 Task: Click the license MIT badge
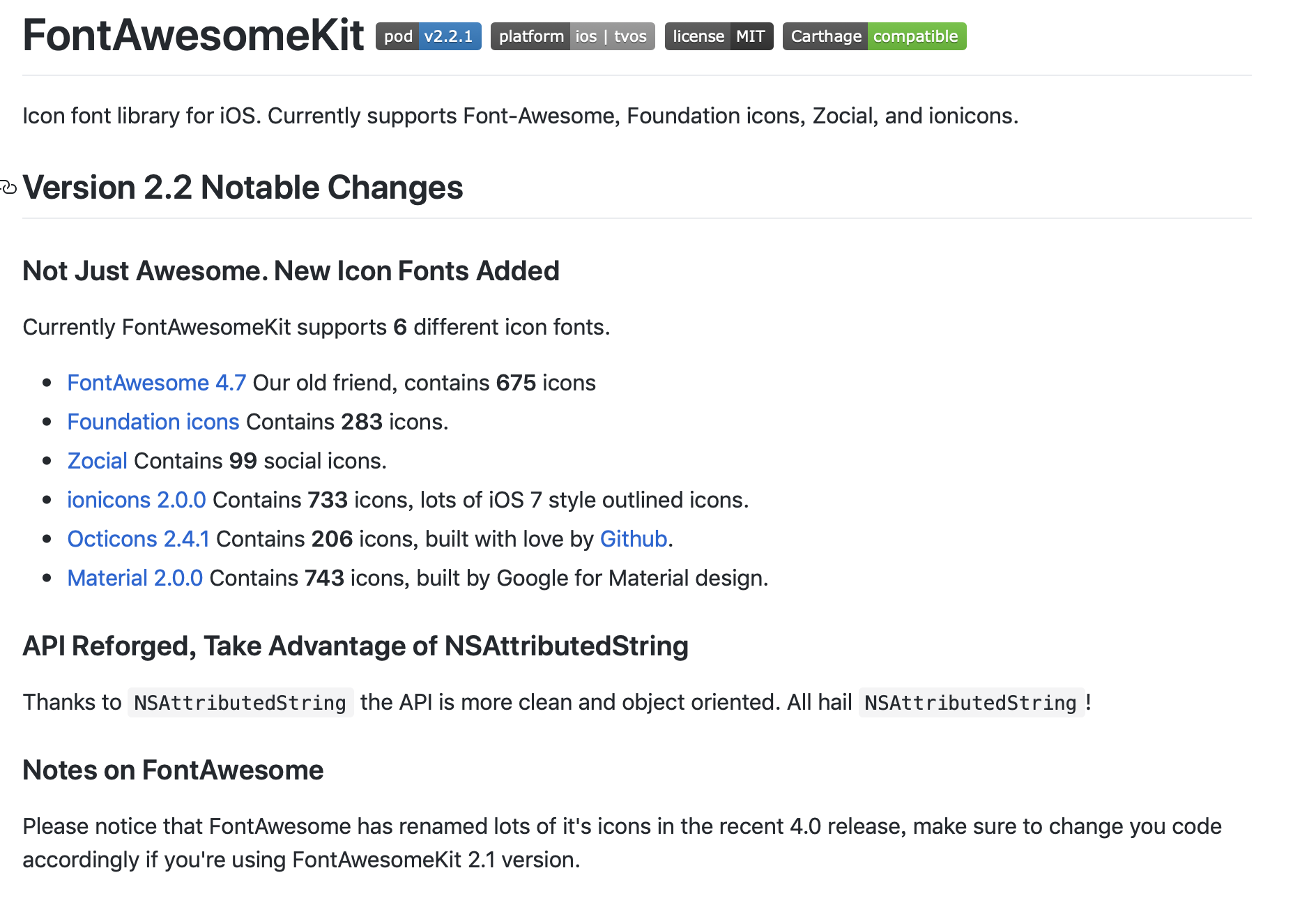click(x=719, y=36)
